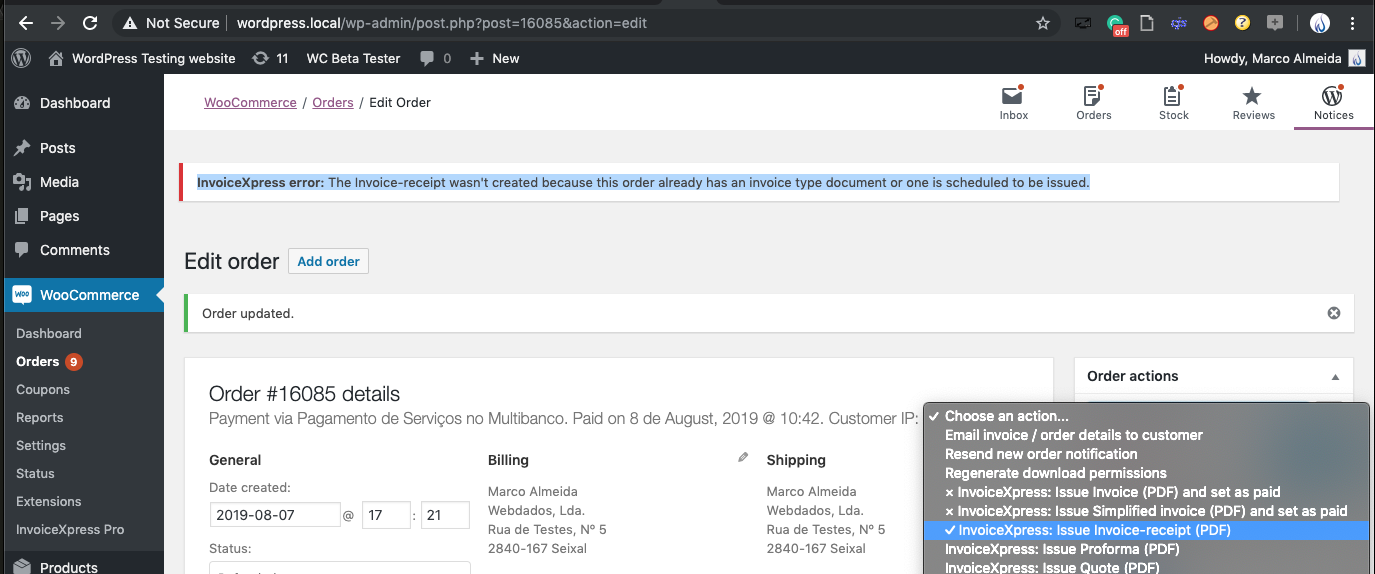Click the browser address bar URL
Image resolution: width=1375 pixels, height=574 pixels.
(x=441, y=23)
